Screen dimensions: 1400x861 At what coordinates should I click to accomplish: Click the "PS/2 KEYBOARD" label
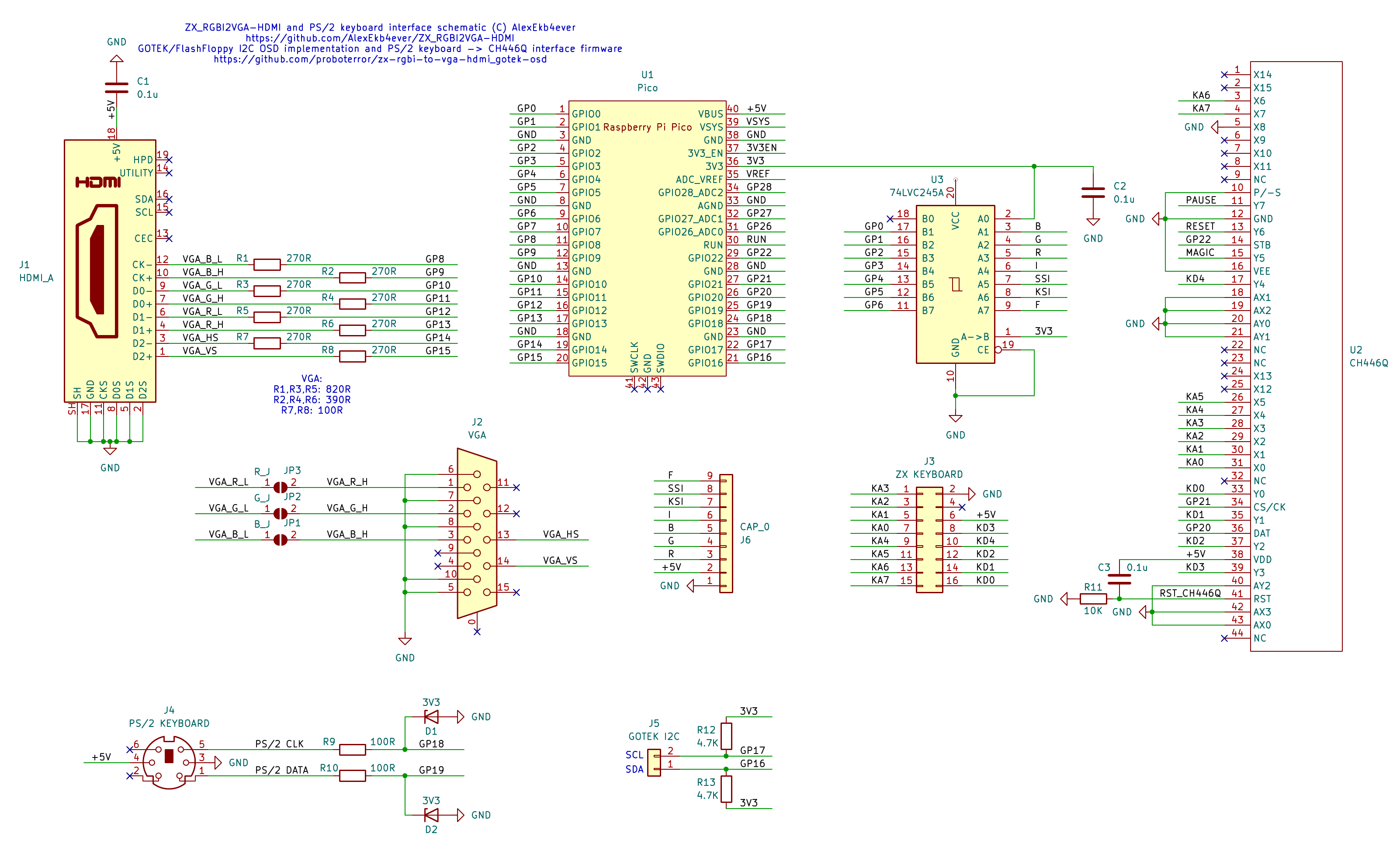[x=169, y=723]
